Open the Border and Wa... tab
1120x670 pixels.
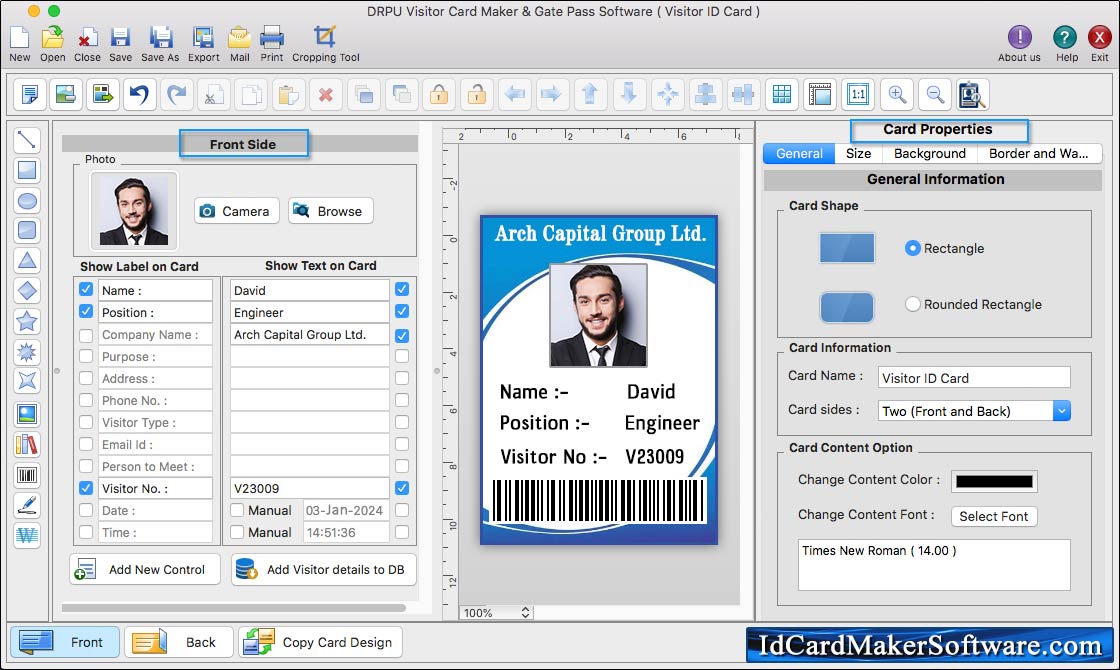[1039, 154]
